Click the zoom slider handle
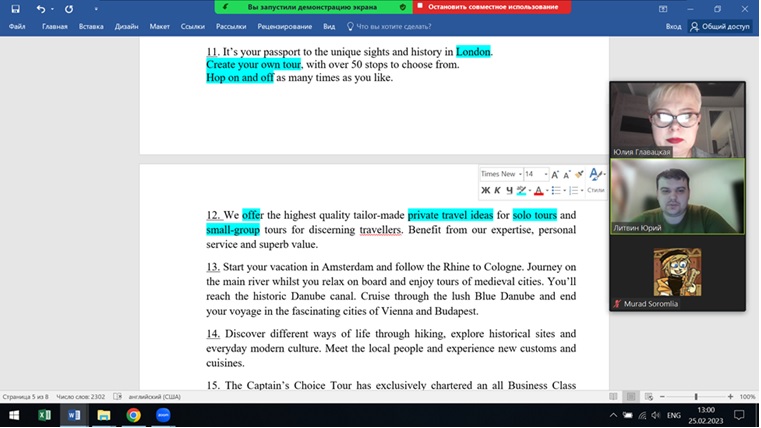Viewport: 761px width, 428px height. click(x=696, y=396)
